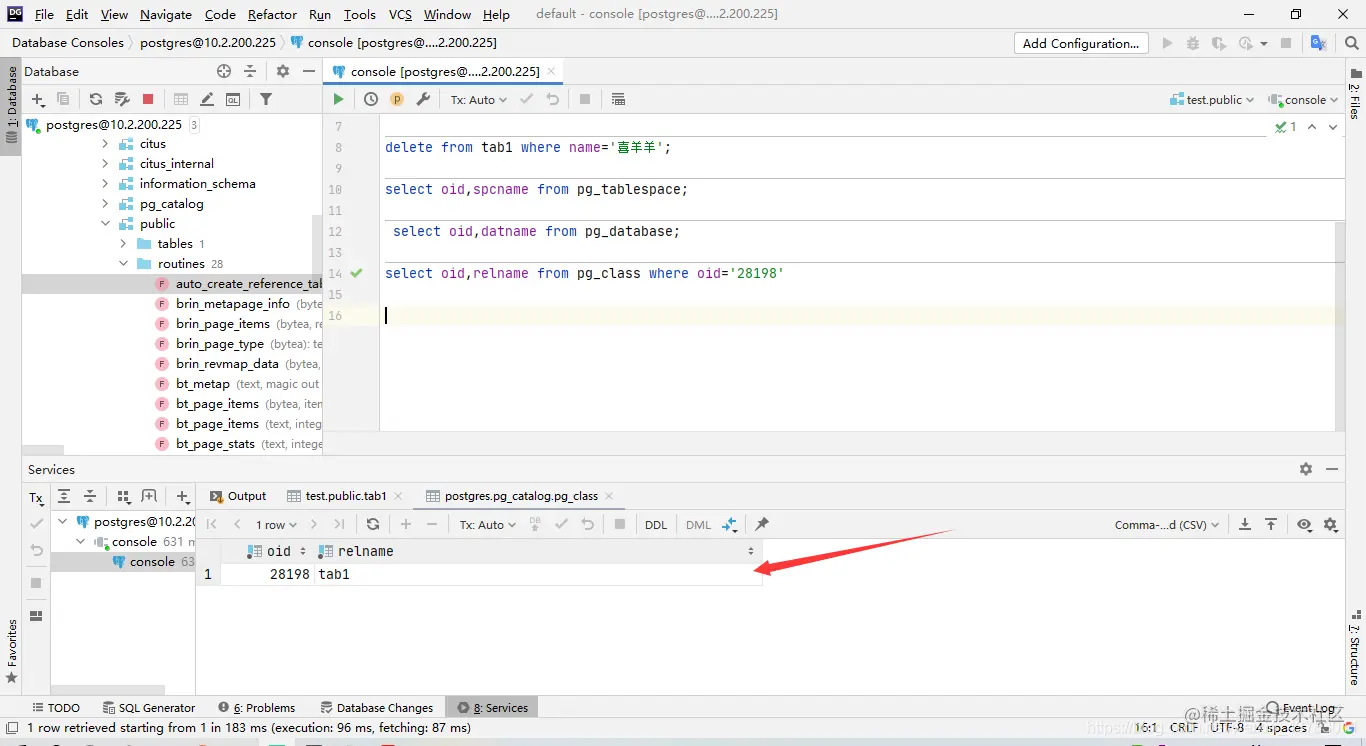Toggle the in-editor results view icon
This screenshot has height=746, width=1366.
coord(618,99)
